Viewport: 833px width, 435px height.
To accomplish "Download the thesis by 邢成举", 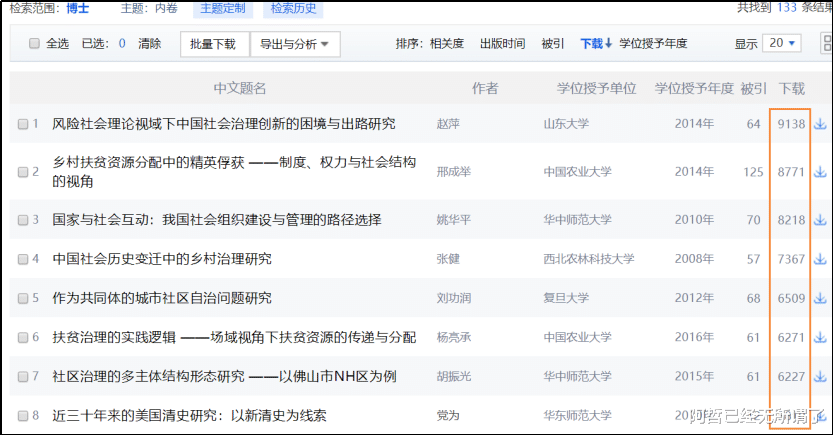I will click(820, 172).
